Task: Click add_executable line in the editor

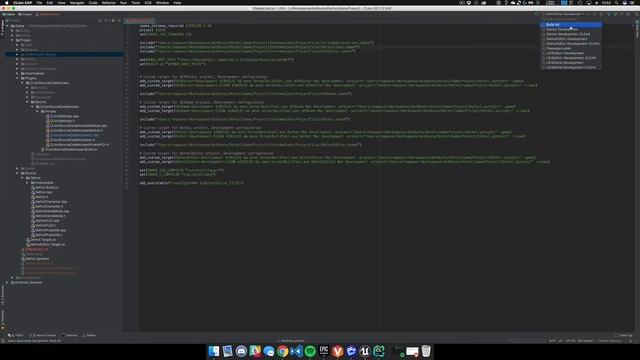Action: [191, 183]
